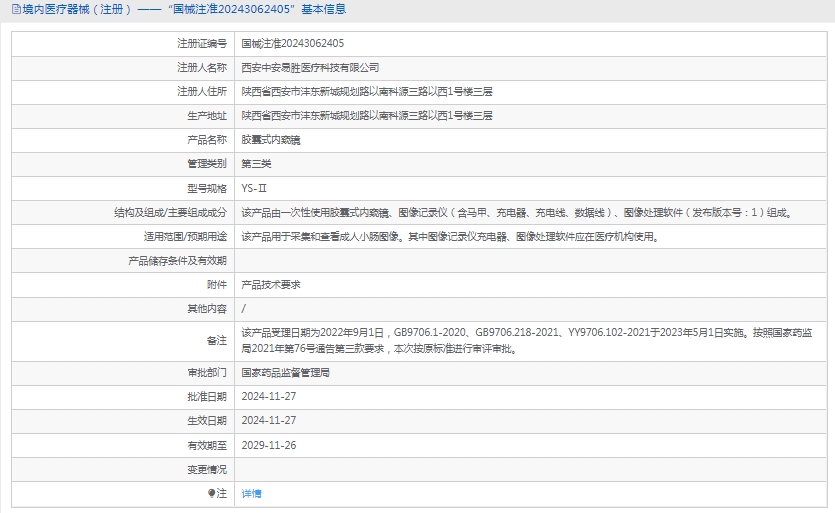Click the approval department 国家药品监督管理局
This screenshot has height=513, width=835.
coord(285,372)
